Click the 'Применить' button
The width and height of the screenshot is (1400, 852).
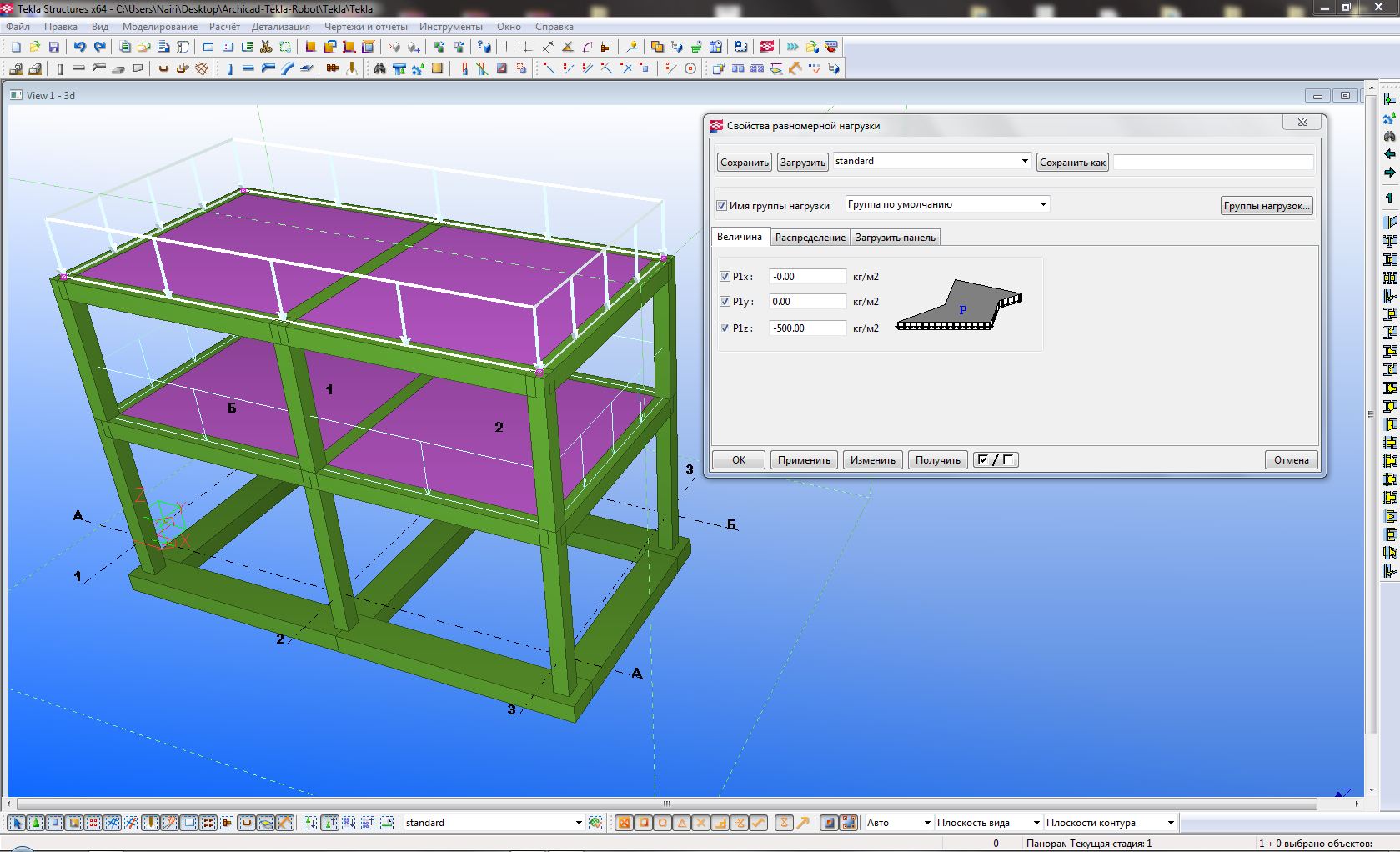[804, 460]
